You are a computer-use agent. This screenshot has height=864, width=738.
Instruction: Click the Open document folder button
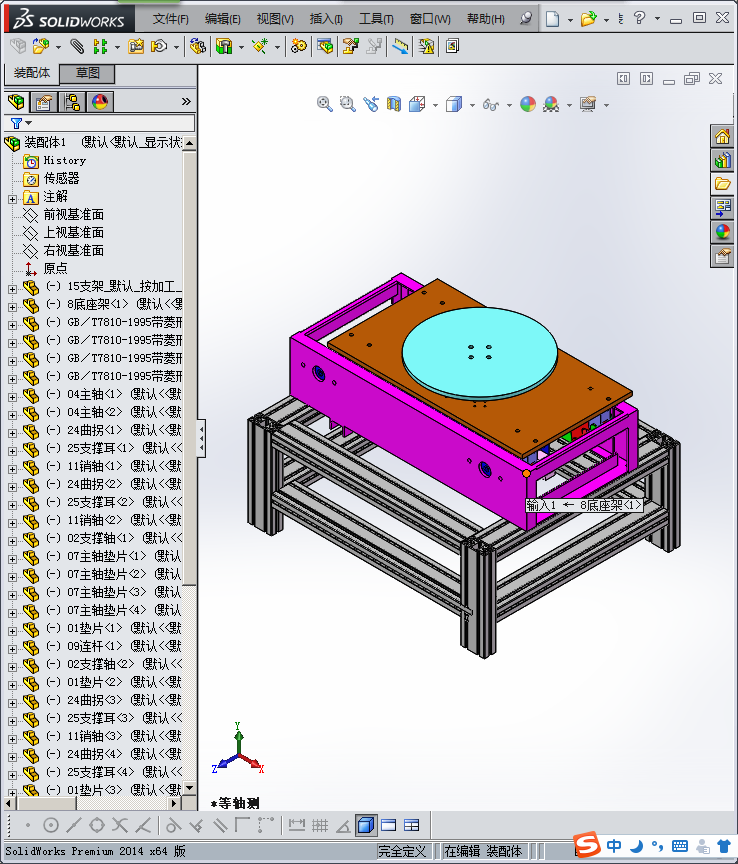point(589,19)
